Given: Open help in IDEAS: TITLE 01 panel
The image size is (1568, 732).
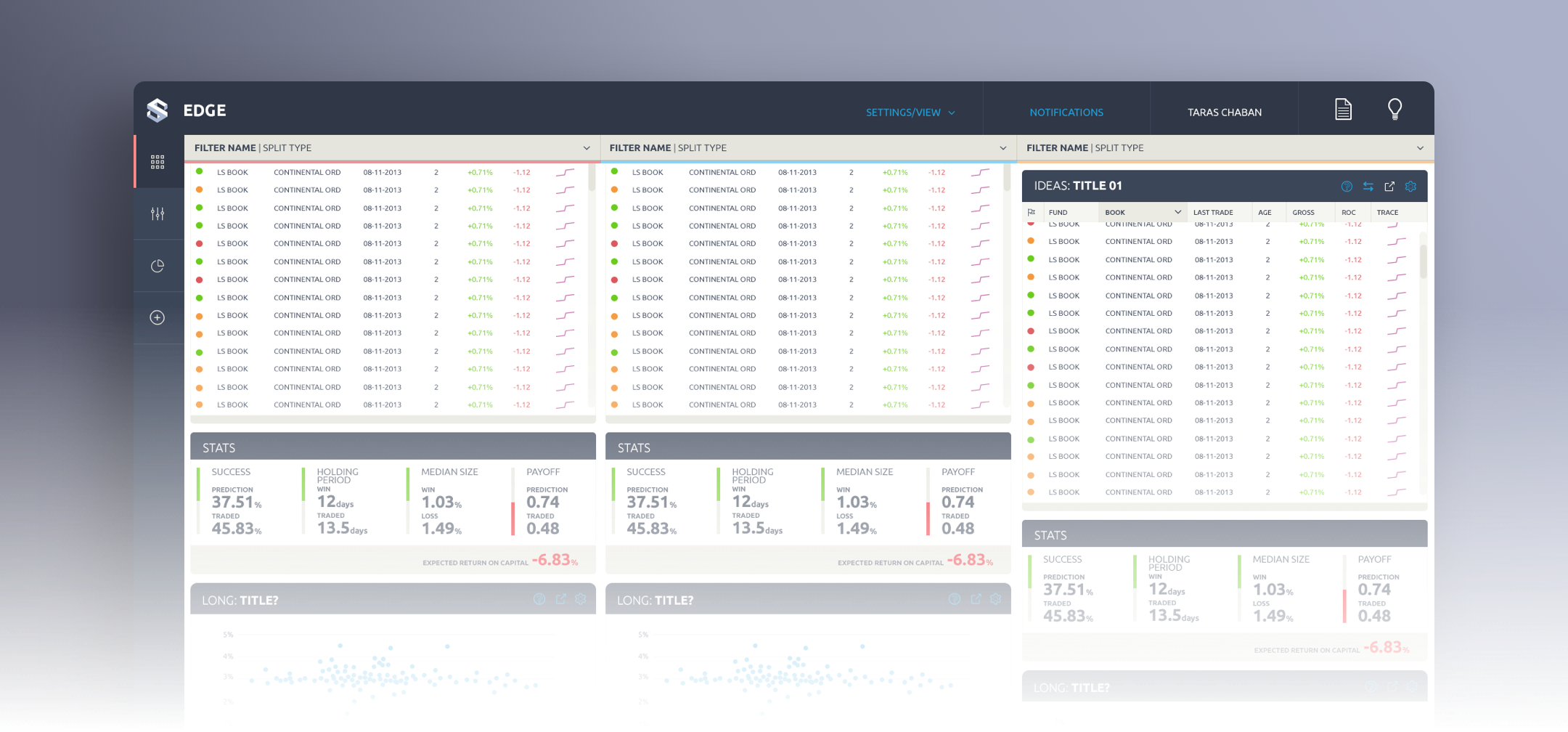Looking at the screenshot, I should click(x=1347, y=187).
